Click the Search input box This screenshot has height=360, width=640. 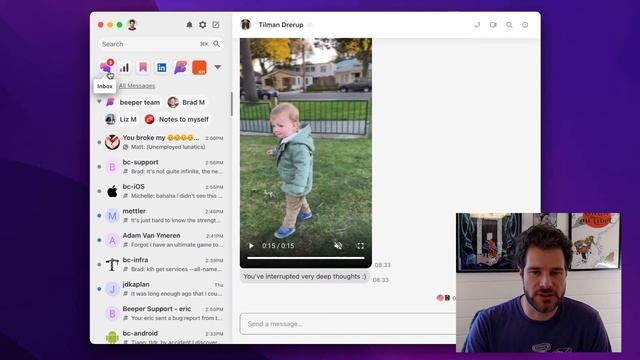tap(160, 44)
